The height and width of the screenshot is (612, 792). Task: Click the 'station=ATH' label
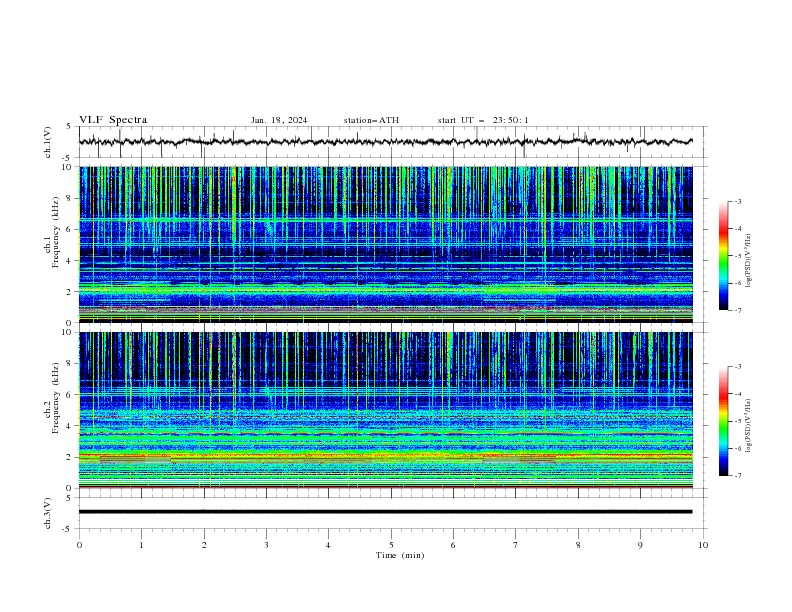[371, 120]
